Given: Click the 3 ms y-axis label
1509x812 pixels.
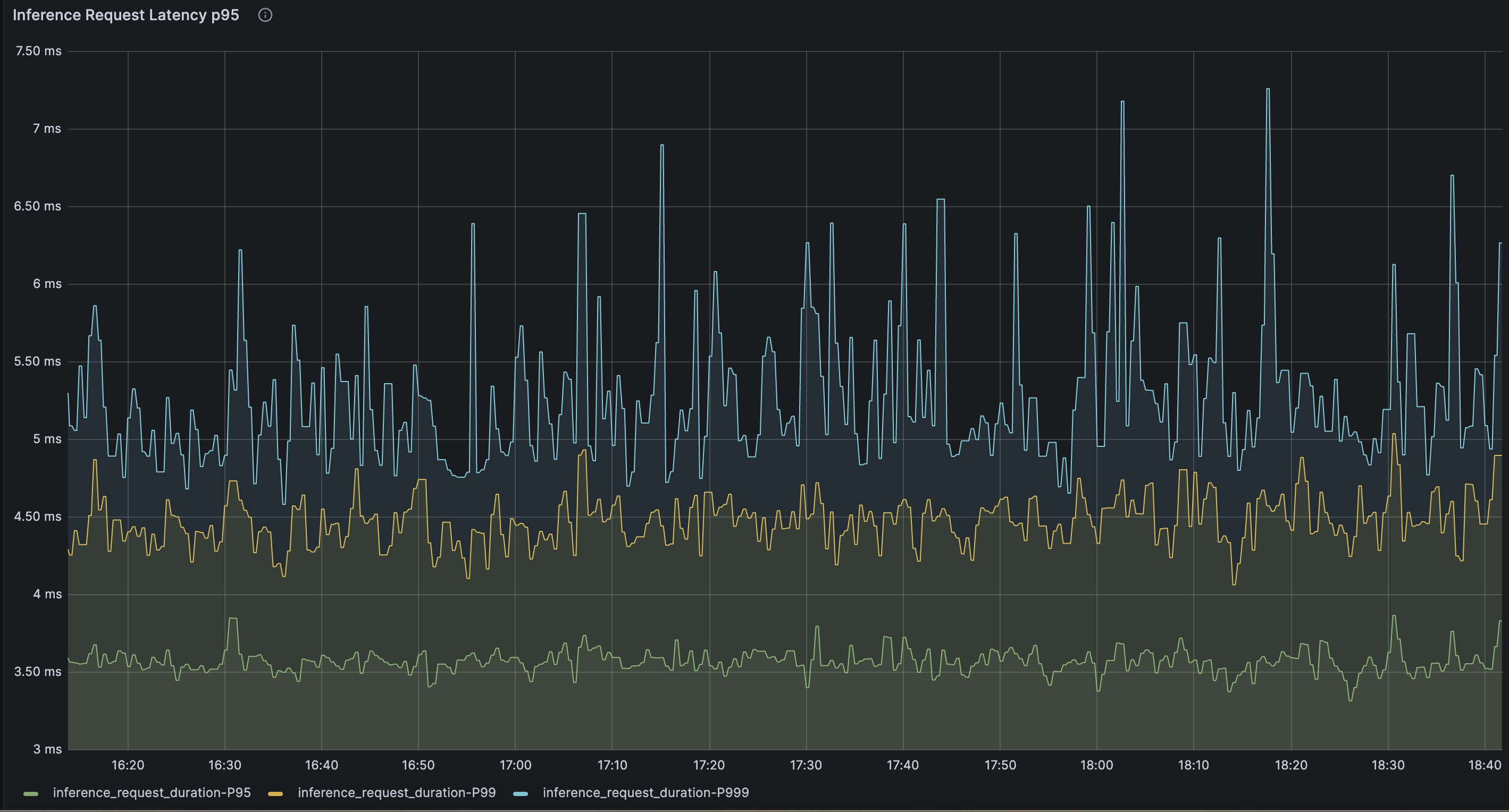Looking at the screenshot, I should (47, 749).
